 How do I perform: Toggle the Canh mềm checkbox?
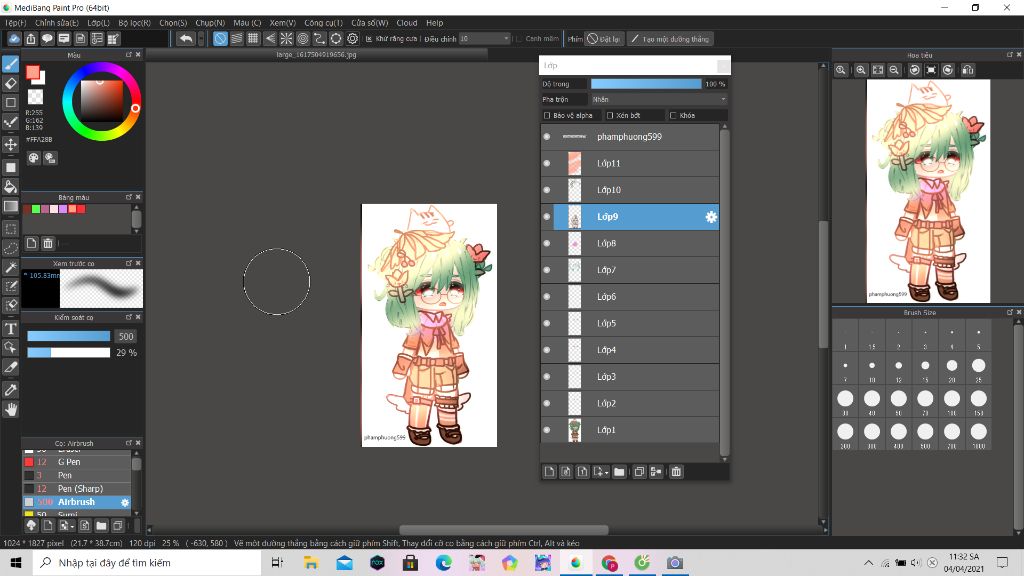(x=519, y=39)
